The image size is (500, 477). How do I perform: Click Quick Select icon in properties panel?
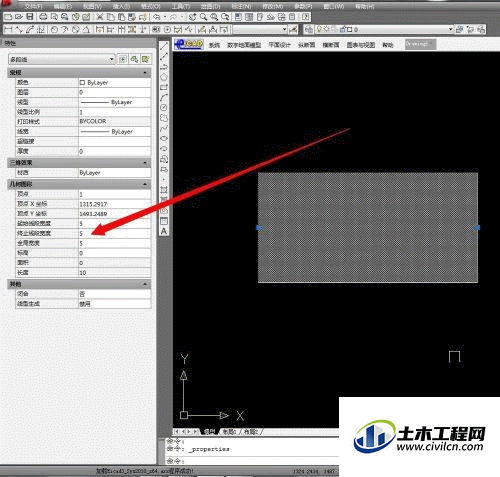[x=145, y=59]
